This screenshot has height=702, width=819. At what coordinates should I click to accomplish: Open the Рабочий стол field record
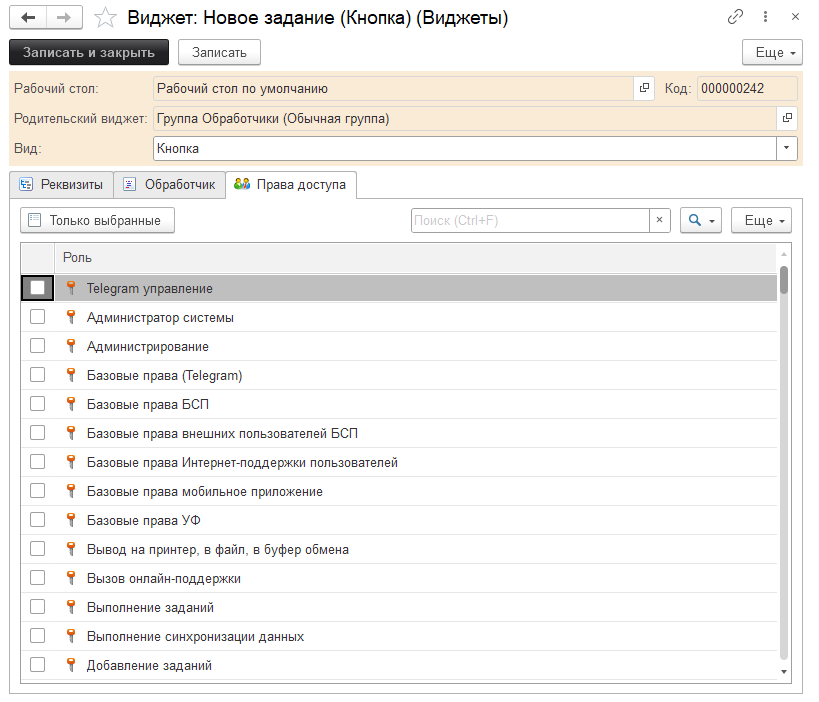pos(644,89)
